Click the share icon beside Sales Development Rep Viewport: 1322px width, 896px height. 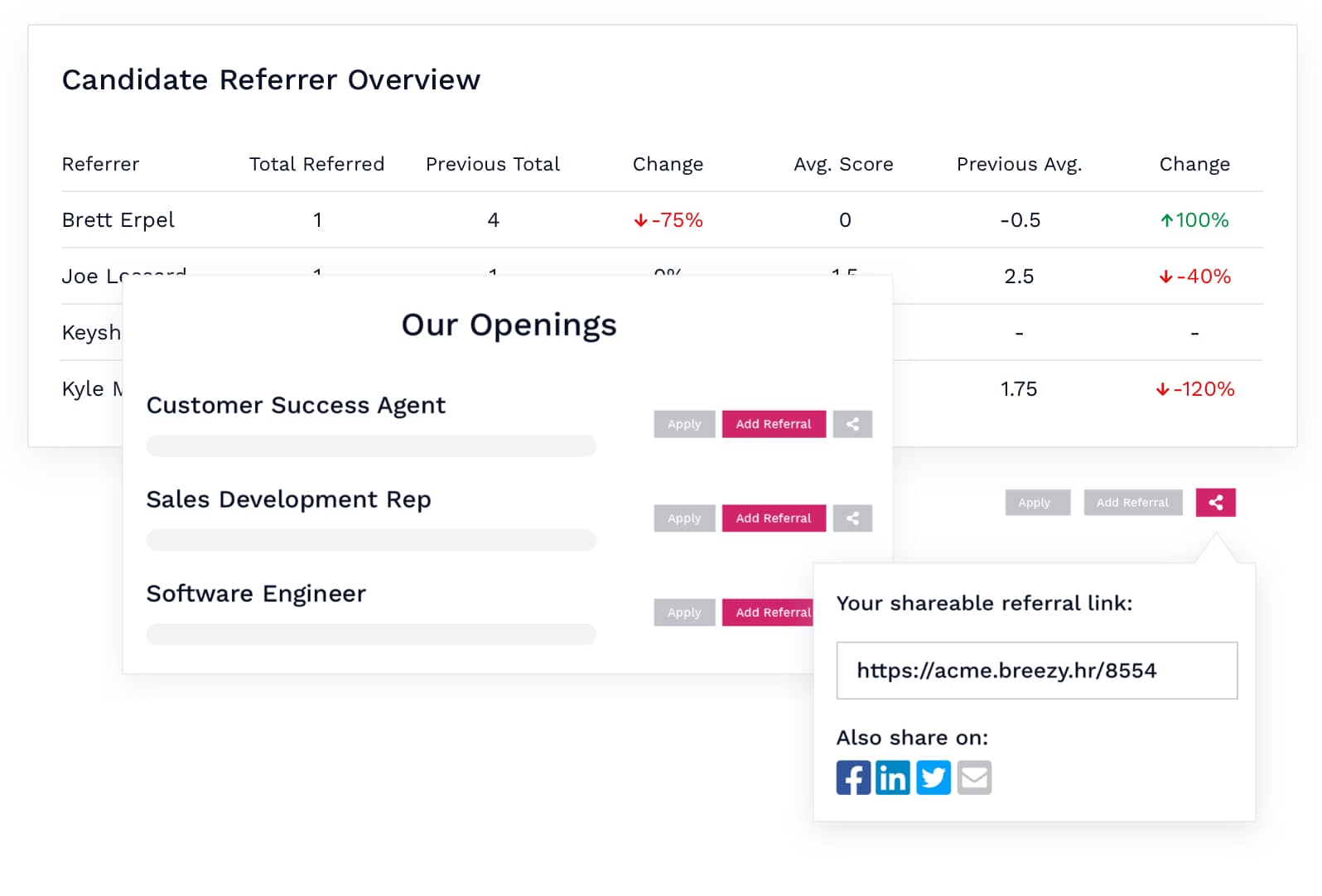click(x=852, y=518)
